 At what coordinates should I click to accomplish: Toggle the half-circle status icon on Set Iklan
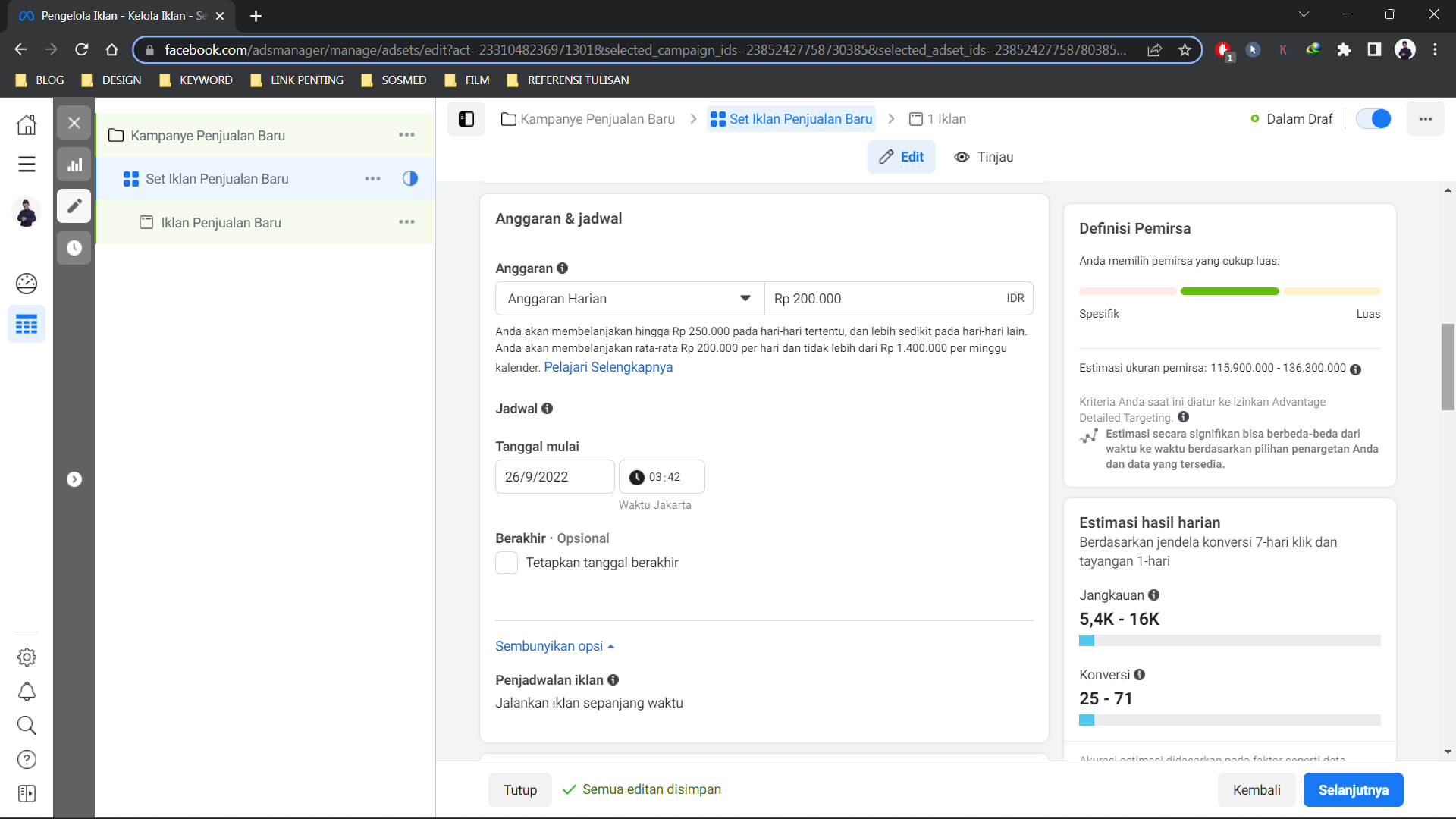point(410,179)
